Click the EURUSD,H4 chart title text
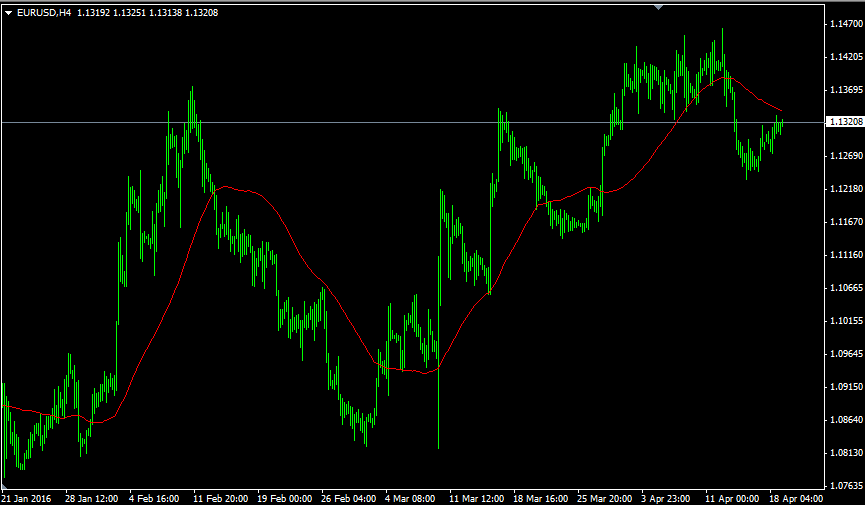The image size is (865, 505). (44, 13)
